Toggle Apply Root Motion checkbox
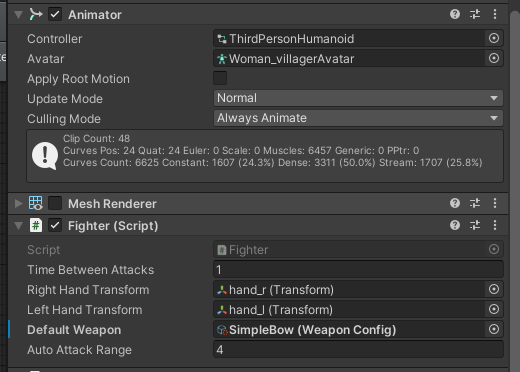Viewport: 520px width, 372px height. (220, 78)
